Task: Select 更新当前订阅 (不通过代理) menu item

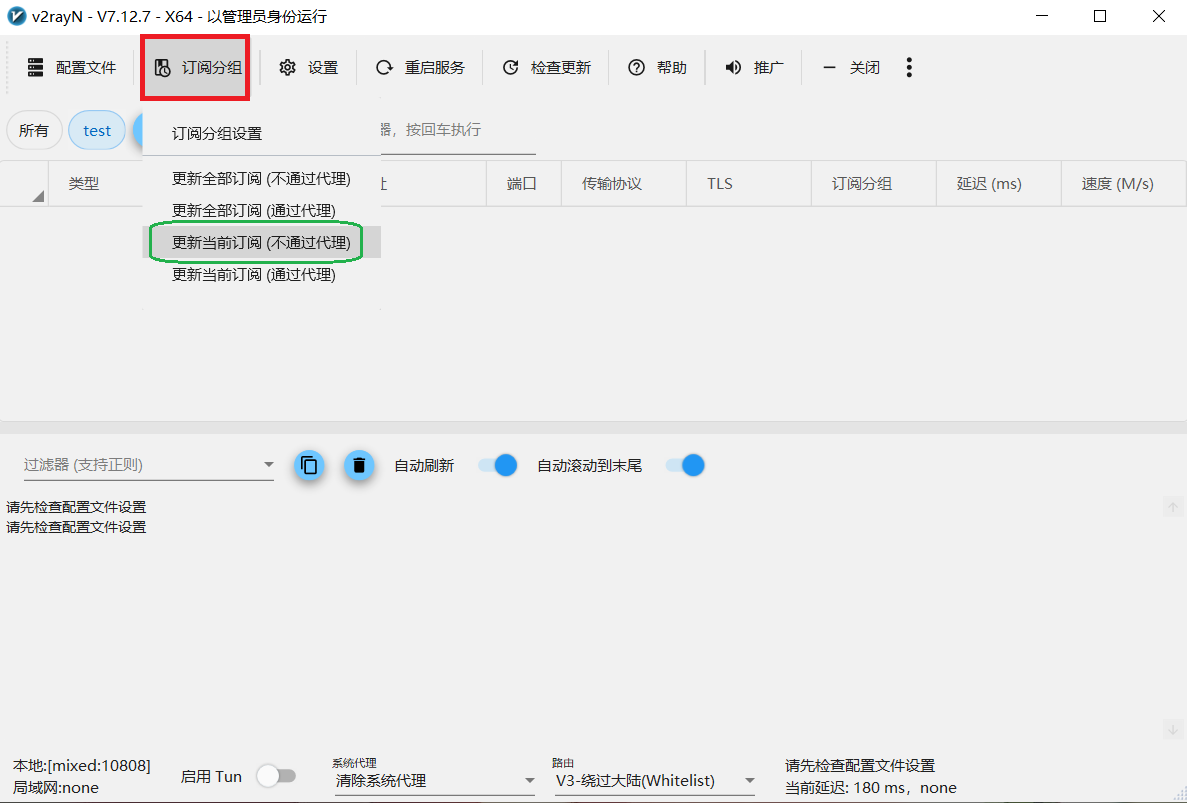Action: 261,242
